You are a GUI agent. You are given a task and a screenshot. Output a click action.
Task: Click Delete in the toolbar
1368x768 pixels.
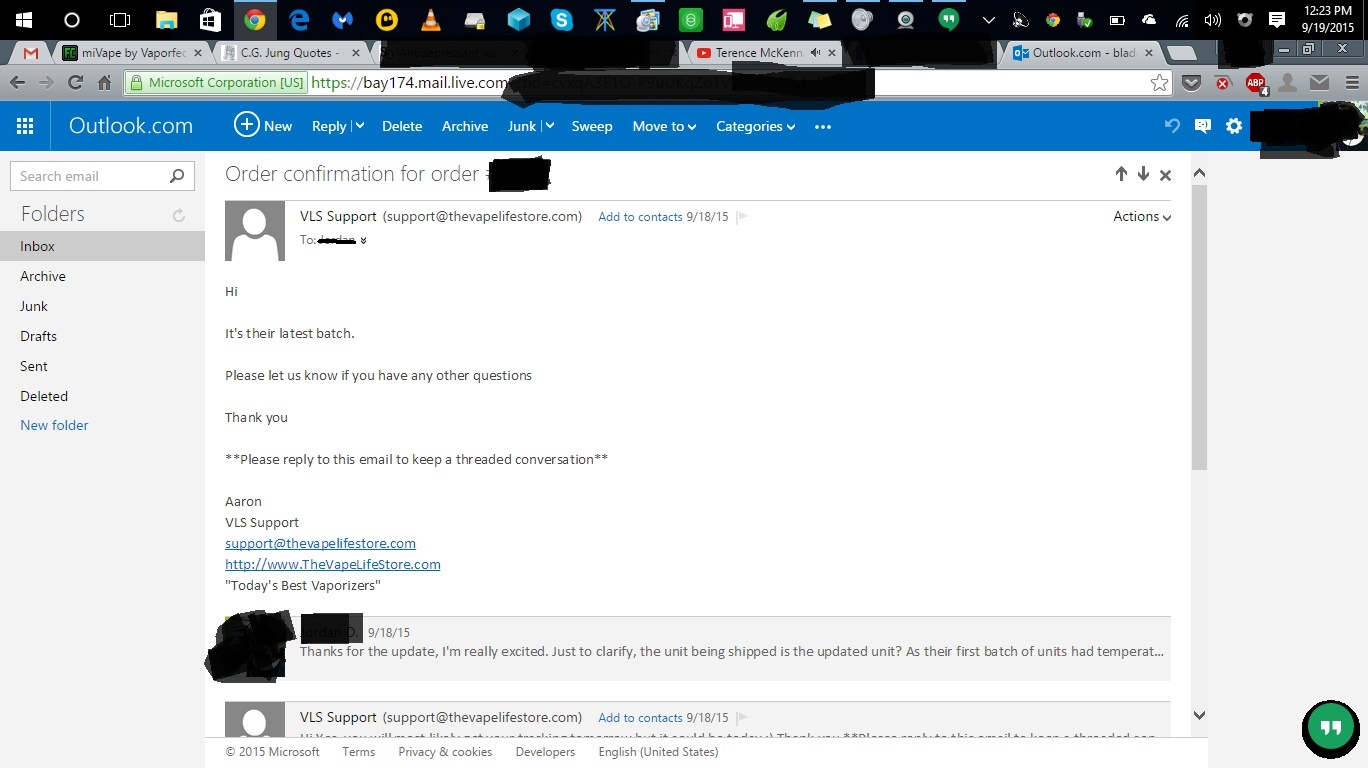402,126
